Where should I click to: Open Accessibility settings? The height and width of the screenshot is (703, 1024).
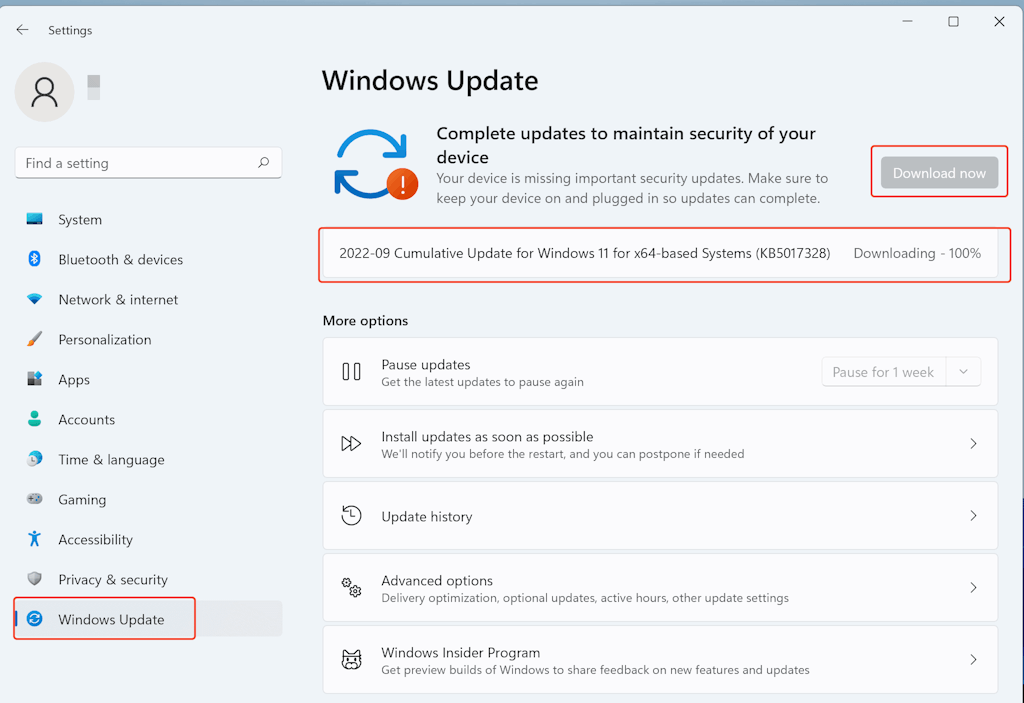pyautogui.click(x=148, y=539)
